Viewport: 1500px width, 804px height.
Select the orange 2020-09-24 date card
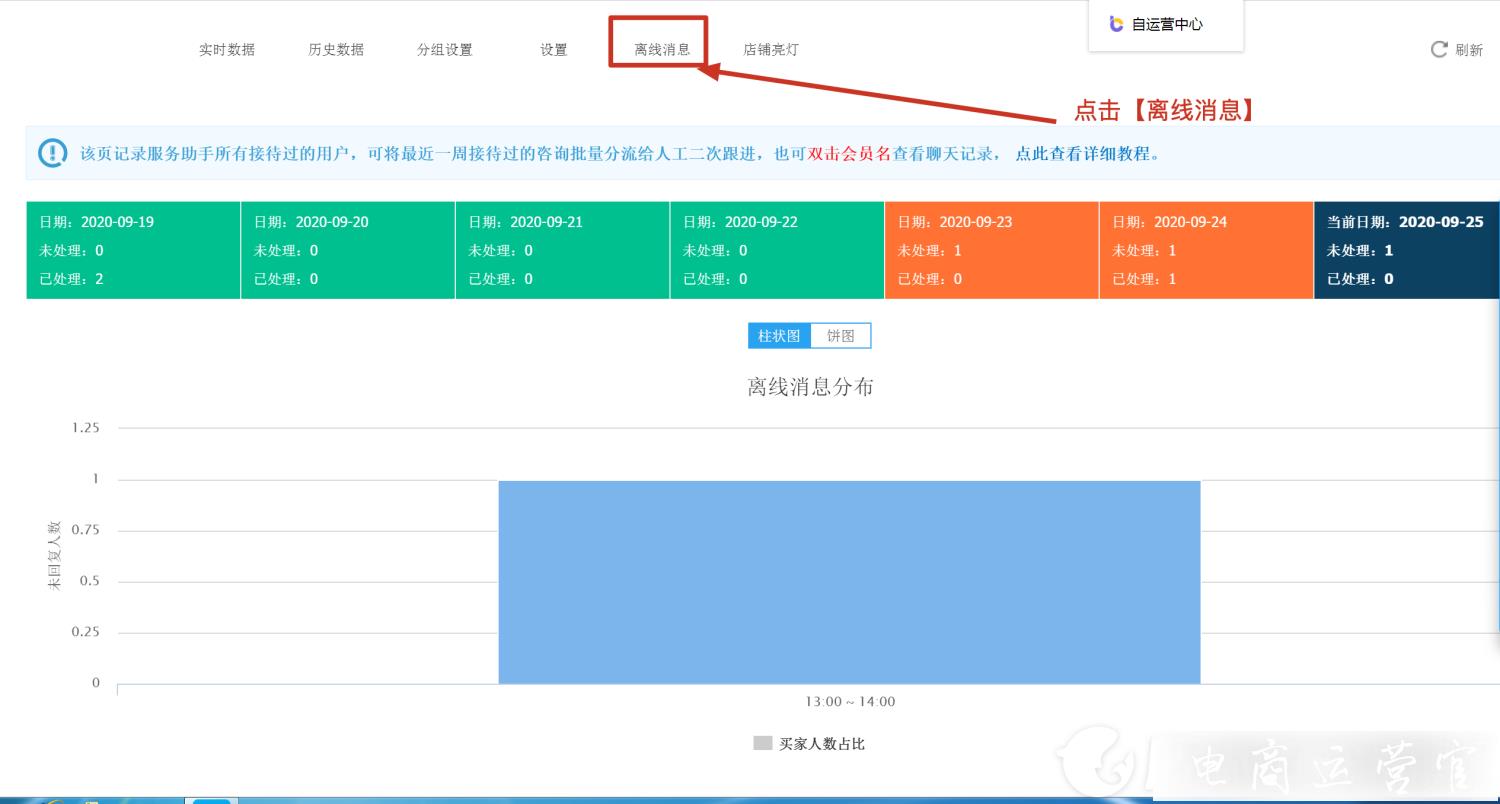1206,250
